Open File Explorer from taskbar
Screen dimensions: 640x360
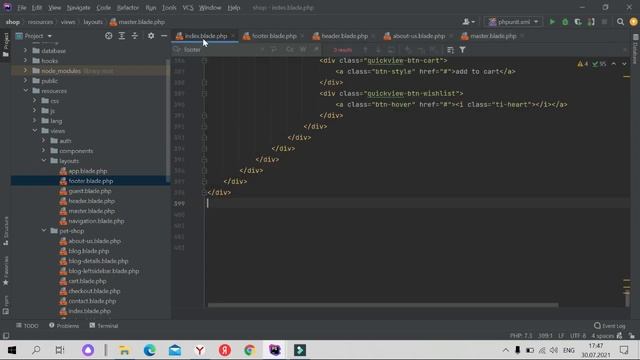coord(124,350)
